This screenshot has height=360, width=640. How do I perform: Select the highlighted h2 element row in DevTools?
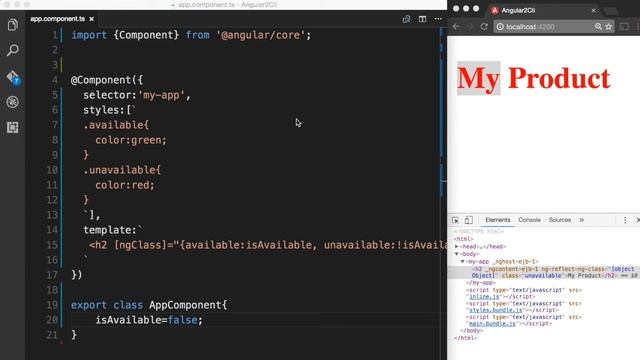point(544,272)
